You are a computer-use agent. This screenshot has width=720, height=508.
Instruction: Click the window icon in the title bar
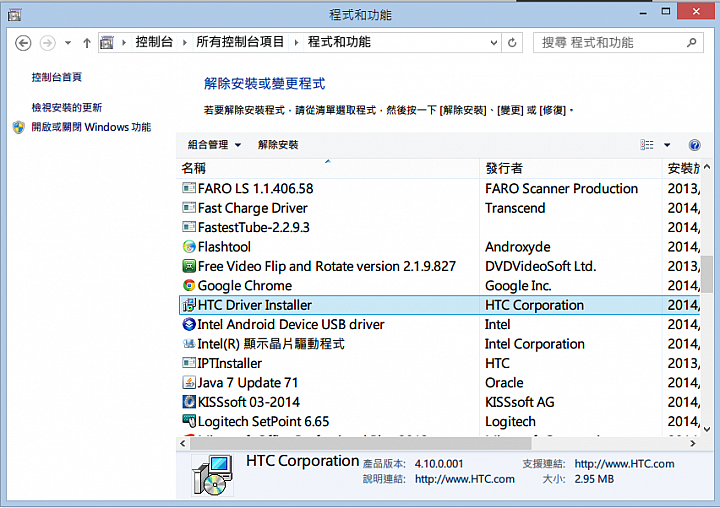15,15
